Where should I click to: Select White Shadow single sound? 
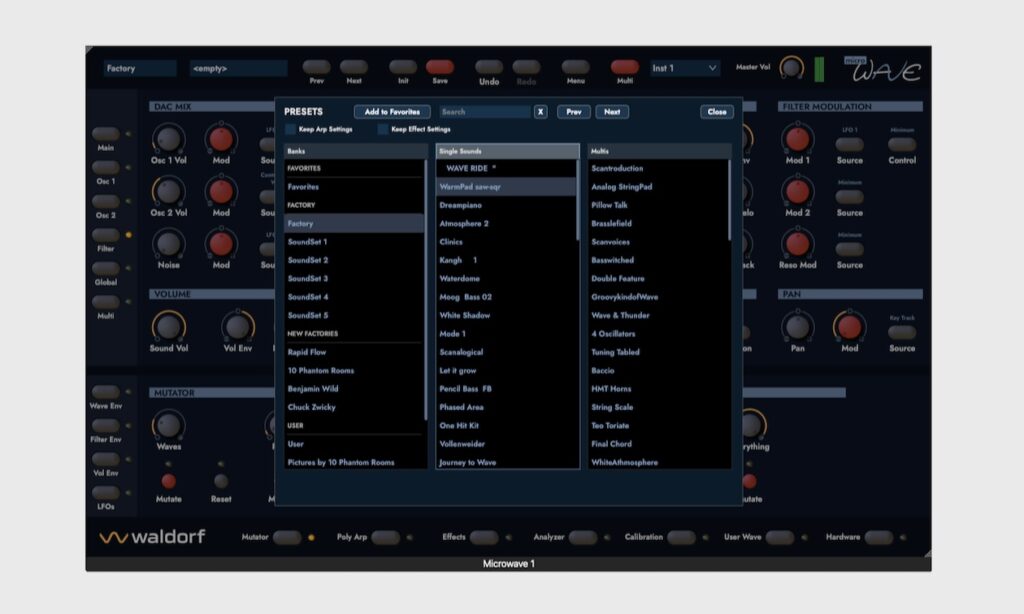[506, 315]
